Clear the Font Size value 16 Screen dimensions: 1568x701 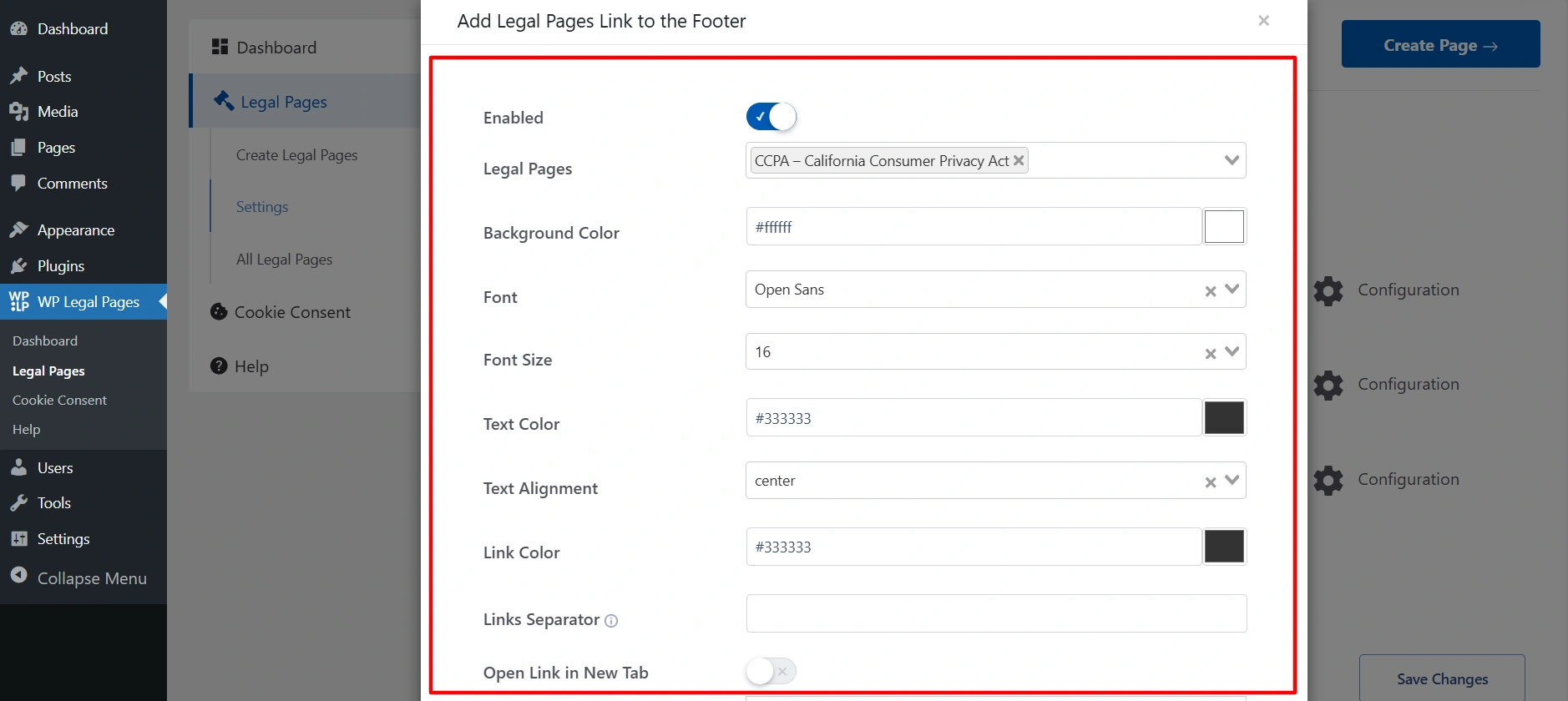pos(1211,354)
